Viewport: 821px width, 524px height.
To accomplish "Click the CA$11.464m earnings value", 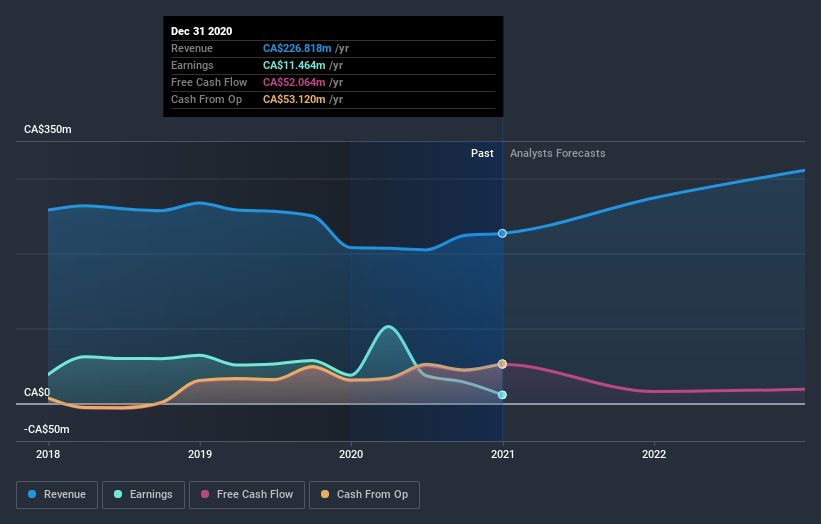I will click(294, 65).
